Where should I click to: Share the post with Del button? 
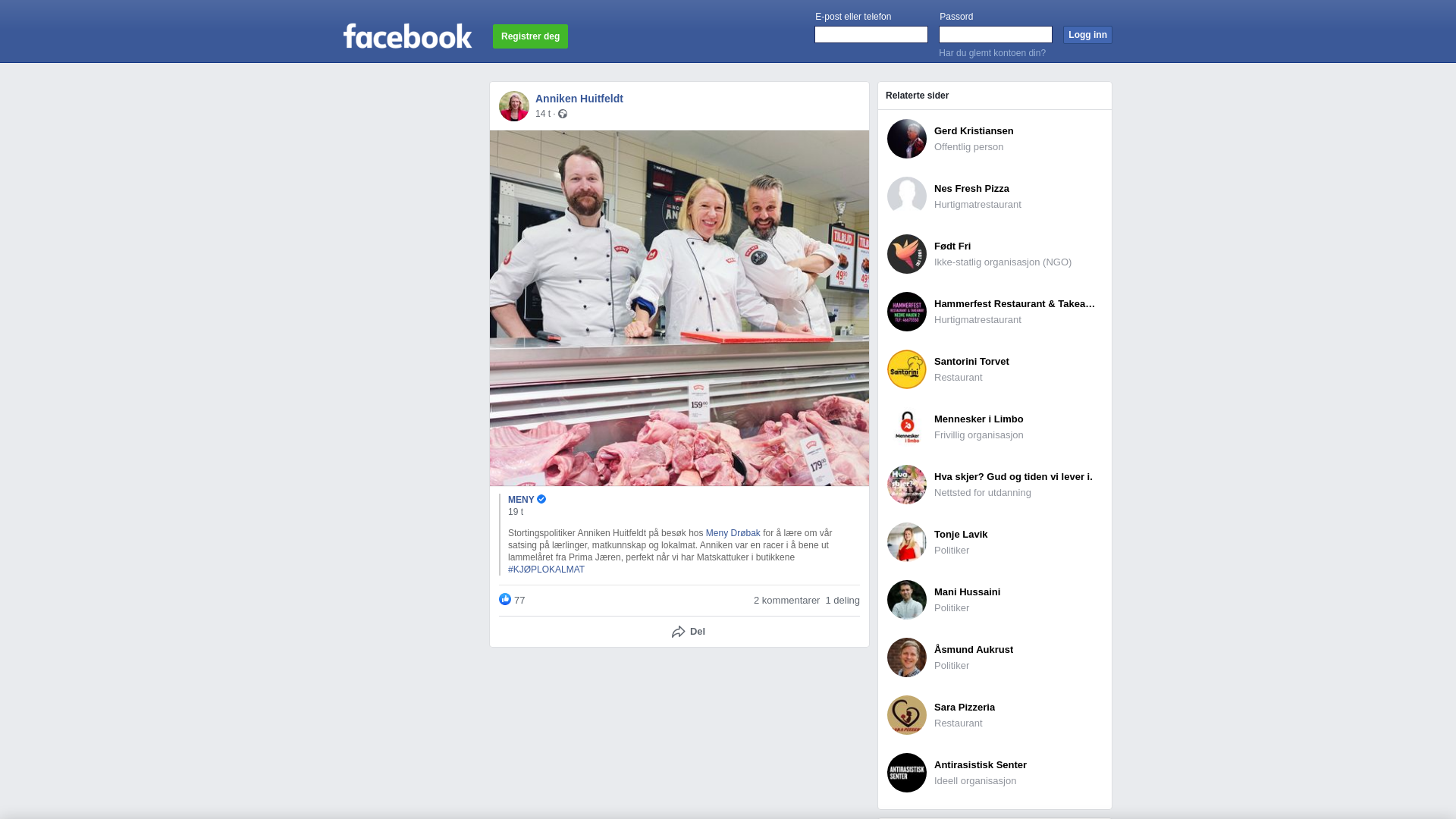tap(689, 632)
